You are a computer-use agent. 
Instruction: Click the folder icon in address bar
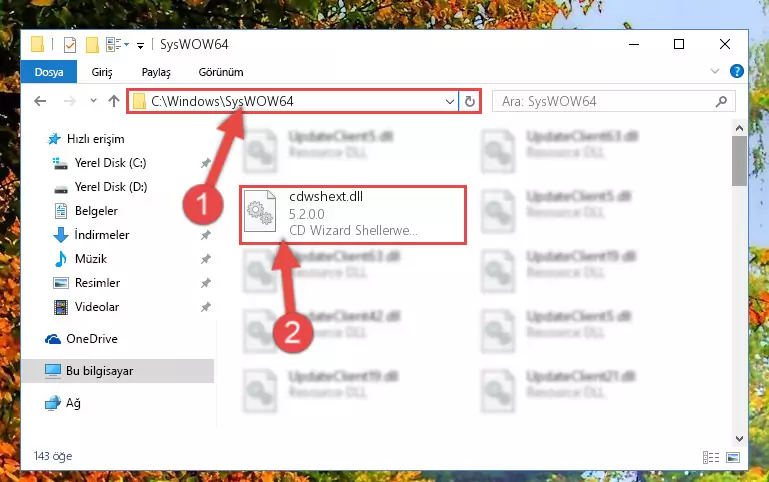click(x=139, y=101)
